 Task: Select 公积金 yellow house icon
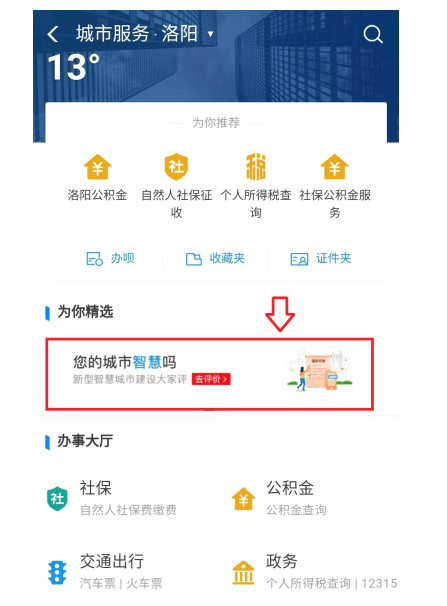[x=243, y=499]
